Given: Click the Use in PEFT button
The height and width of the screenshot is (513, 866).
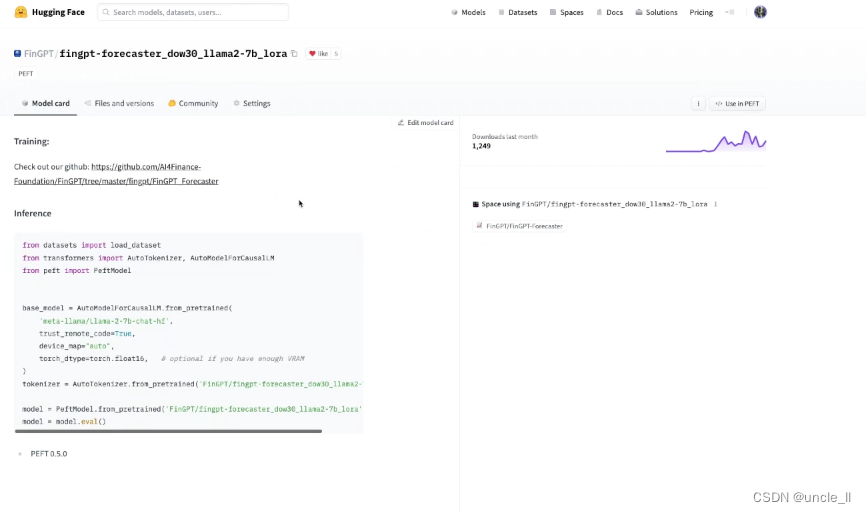Looking at the screenshot, I should pyautogui.click(x=737, y=103).
